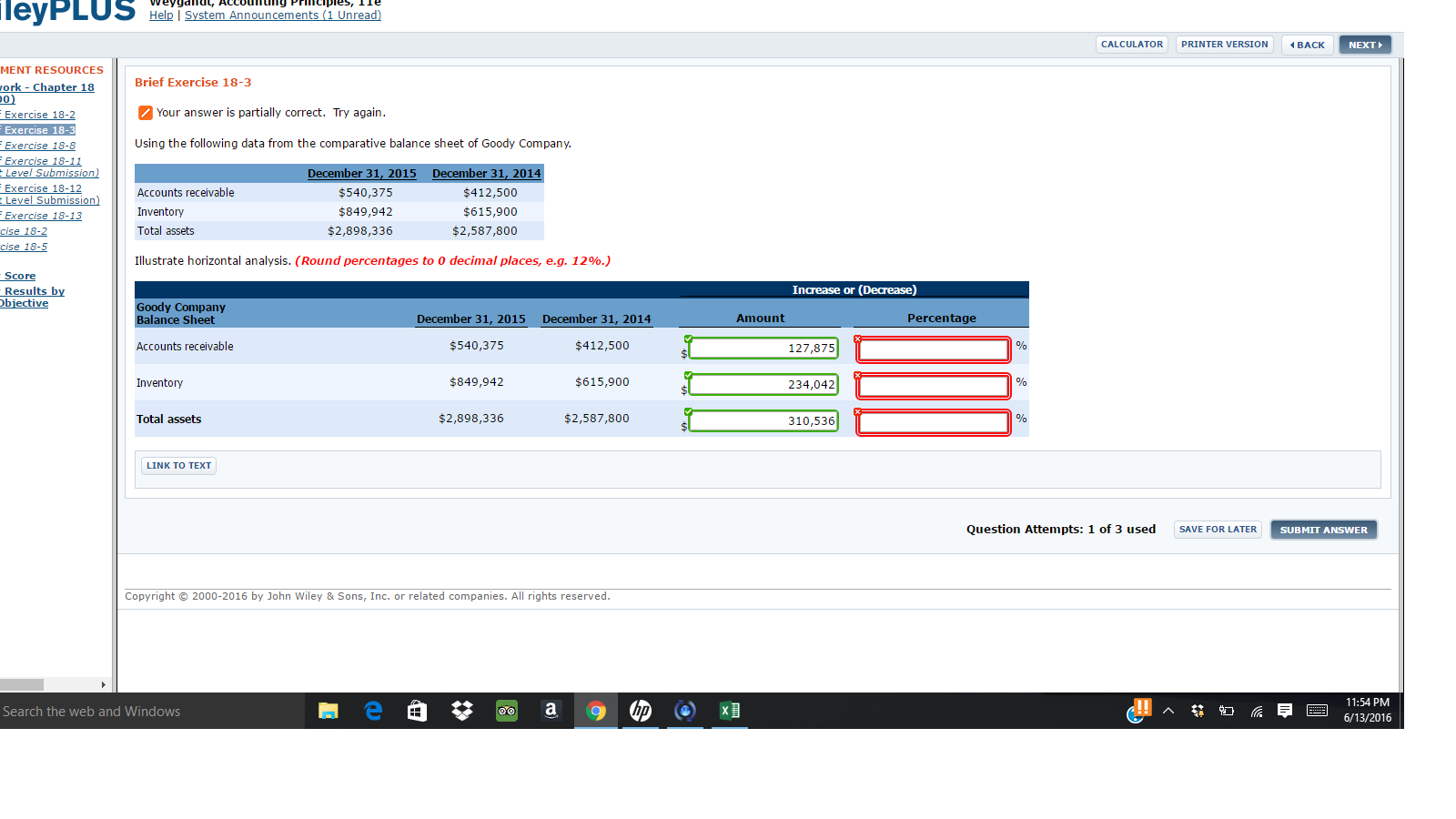Open the touch keyboard icon
The image size is (1456, 819).
pyautogui.click(x=1317, y=711)
